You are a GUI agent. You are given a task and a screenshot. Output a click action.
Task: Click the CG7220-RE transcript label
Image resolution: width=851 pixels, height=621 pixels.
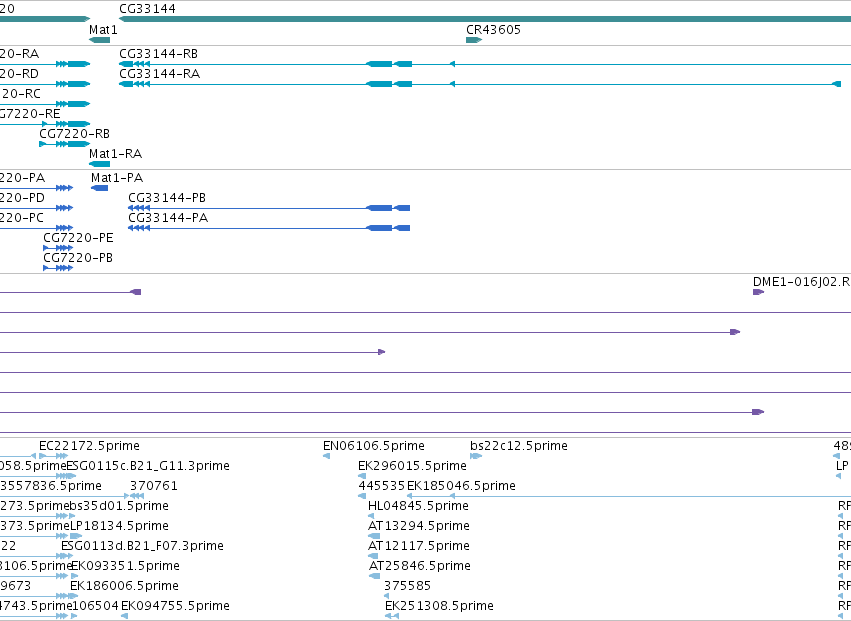tap(30, 114)
